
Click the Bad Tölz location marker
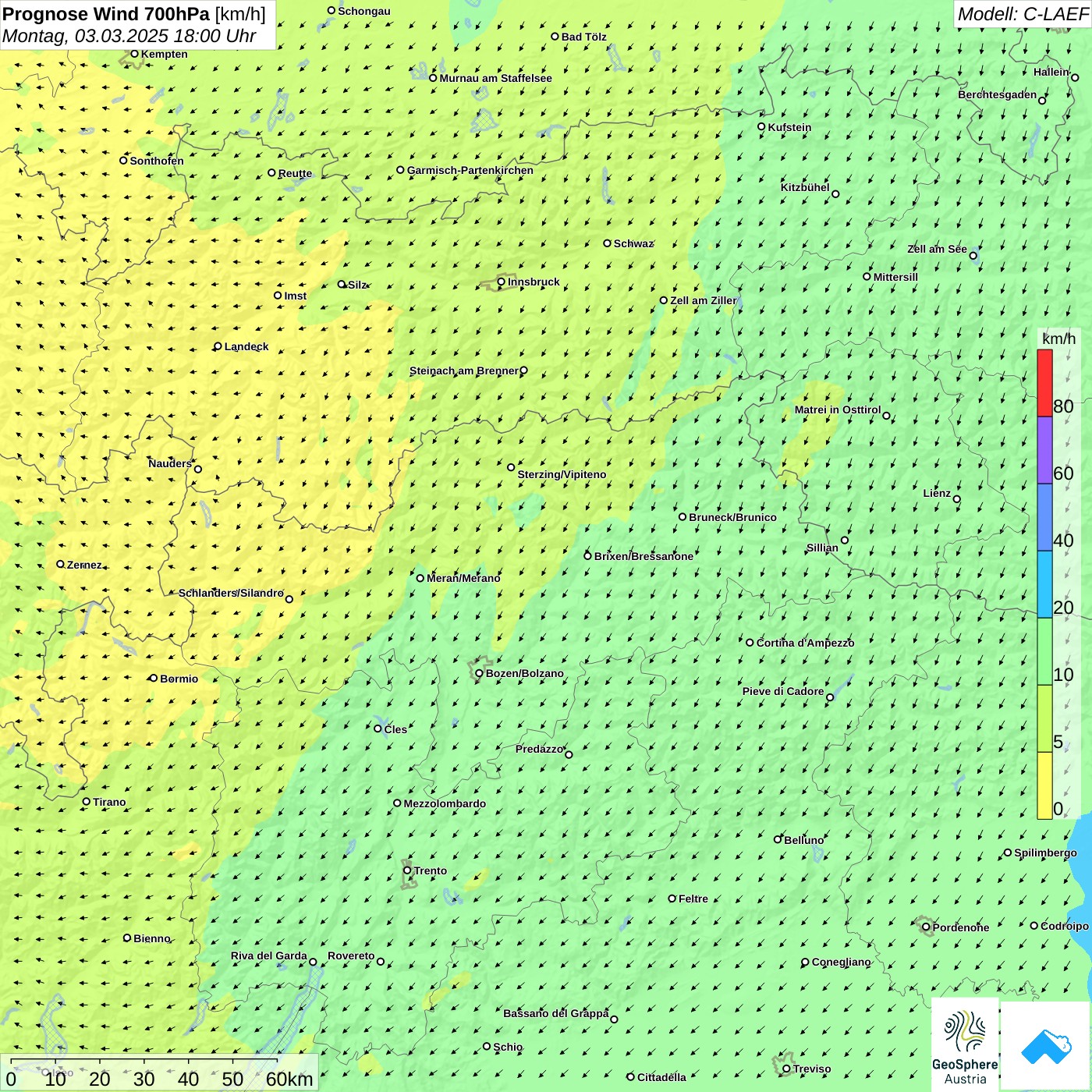coord(555,36)
